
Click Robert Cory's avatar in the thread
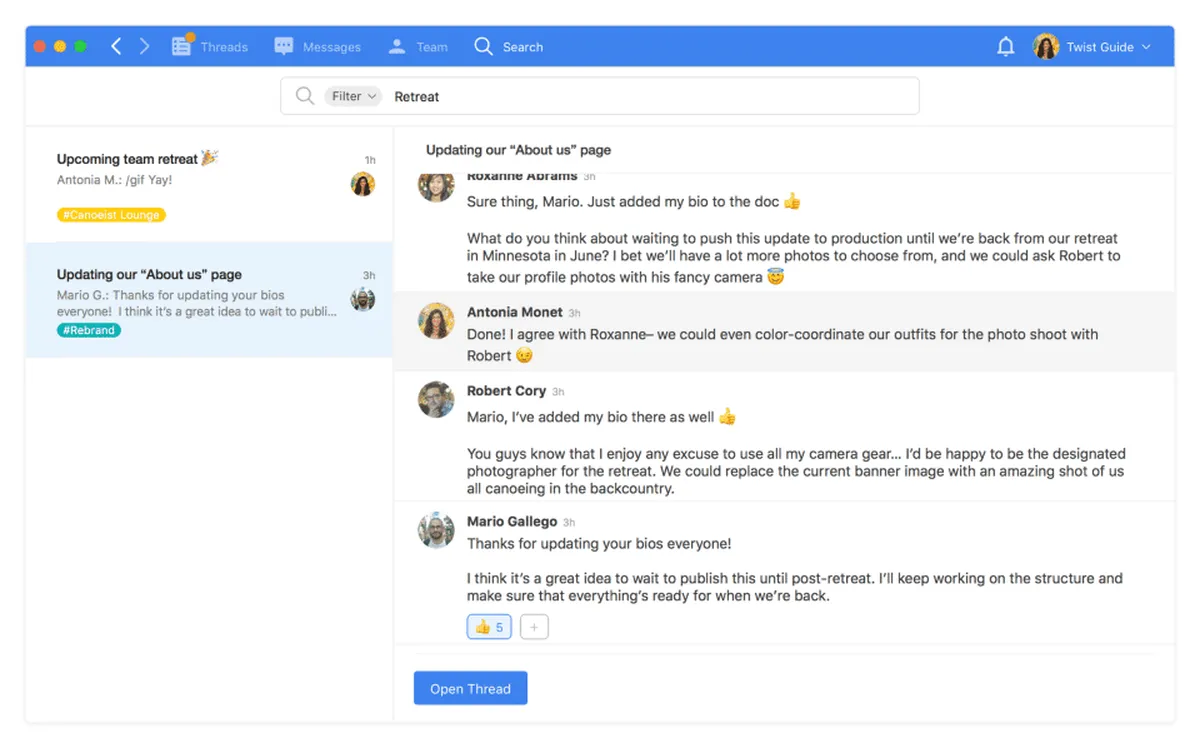(436, 399)
